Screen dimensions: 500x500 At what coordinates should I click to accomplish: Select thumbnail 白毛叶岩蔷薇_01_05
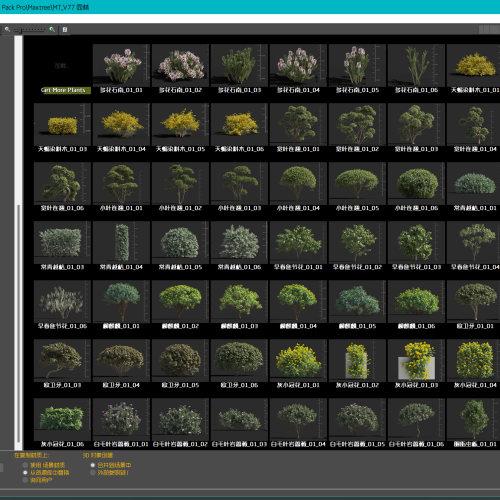pyautogui.click(x=357, y=419)
